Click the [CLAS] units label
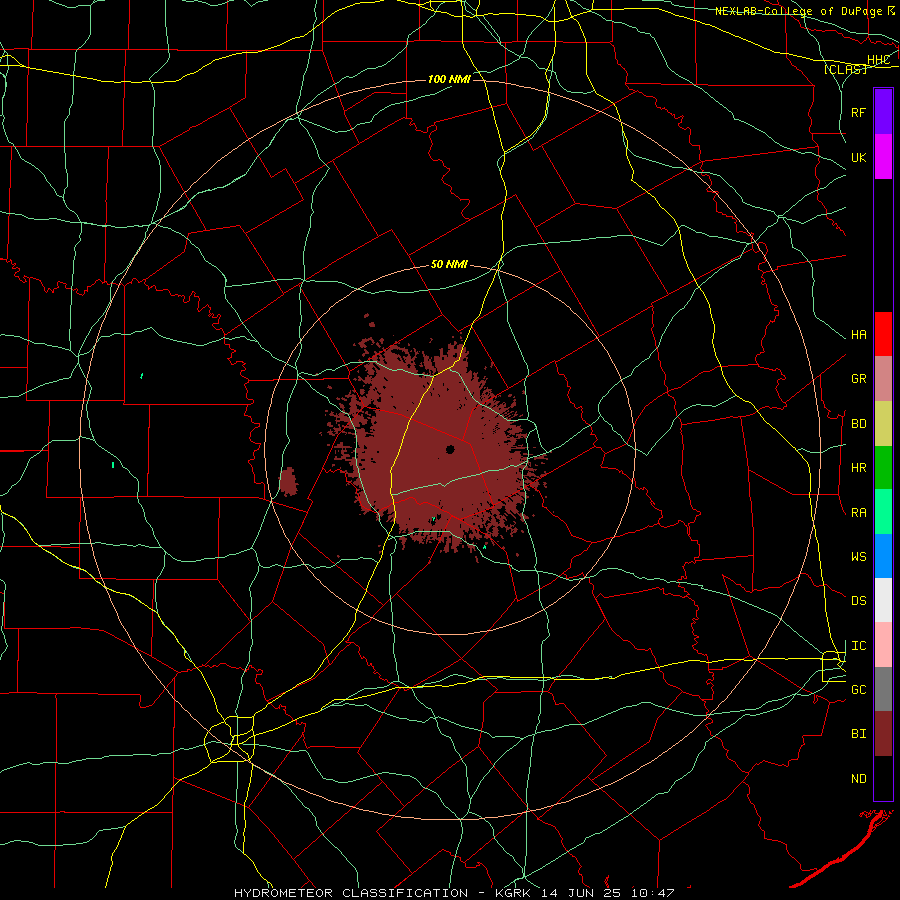The height and width of the screenshot is (900, 900). 845,69
